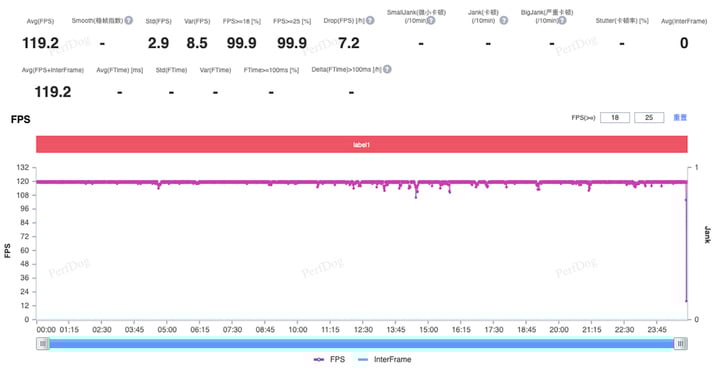Click the Drop(FPS) value 7.2

(349, 43)
